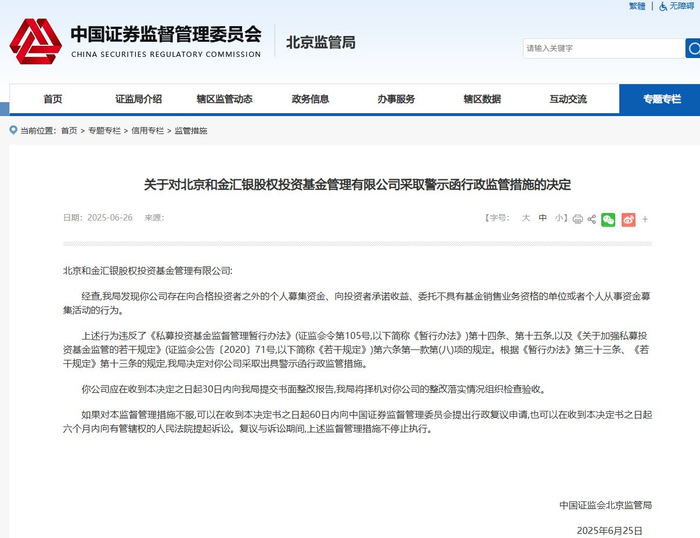Click the signature 中国证监会北京监管局

[605, 505]
